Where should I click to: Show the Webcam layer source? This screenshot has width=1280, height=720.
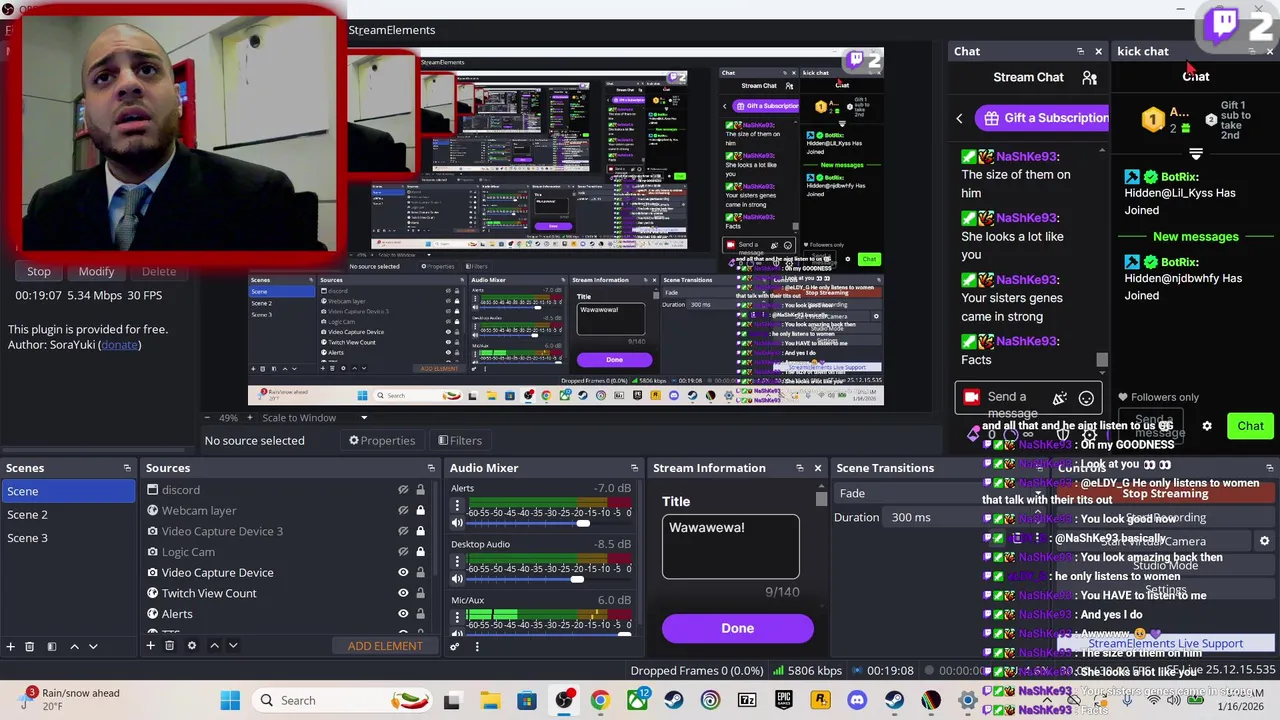click(x=403, y=511)
